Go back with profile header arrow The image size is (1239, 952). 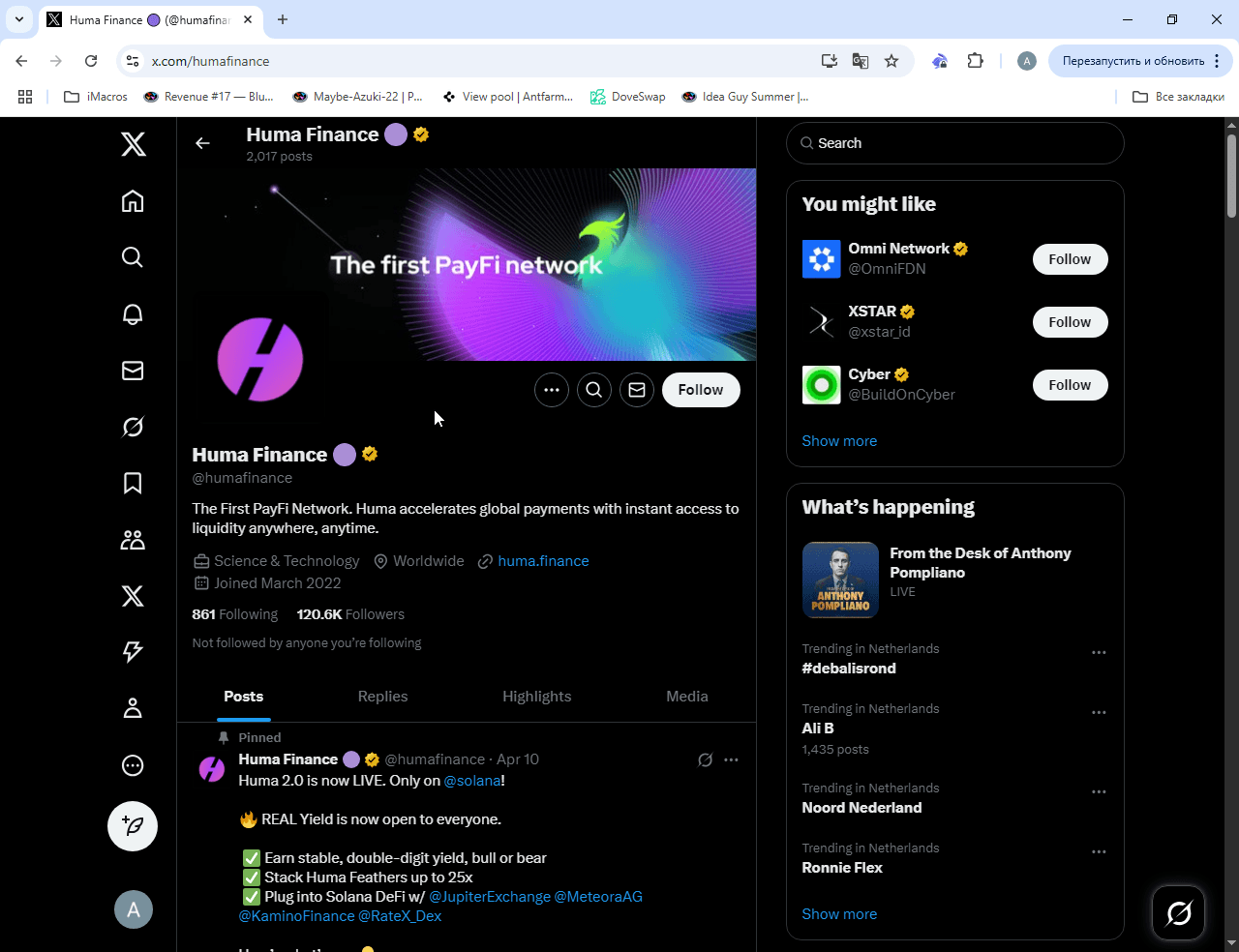point(202,143)
